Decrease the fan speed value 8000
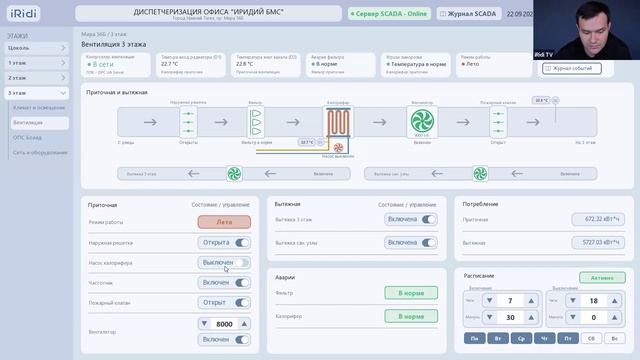Screen dimensions: 640x360 coord(204,324)
